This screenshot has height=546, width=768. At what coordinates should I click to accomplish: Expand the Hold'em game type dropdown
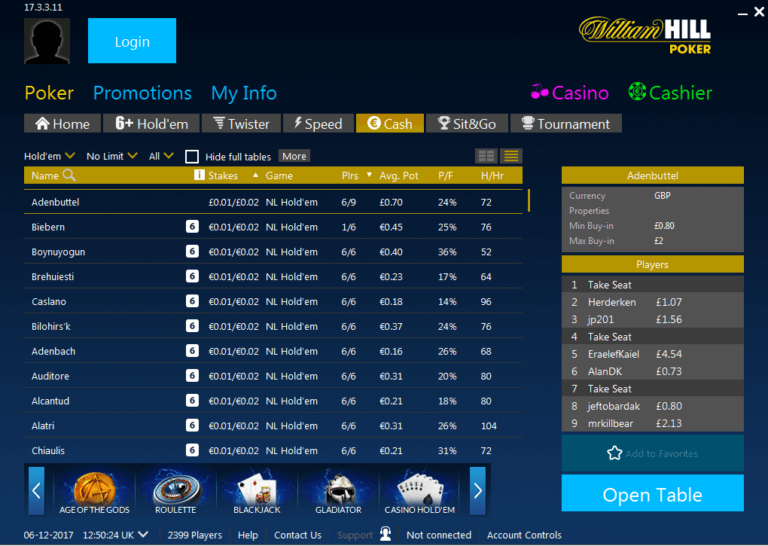point(49,156)
